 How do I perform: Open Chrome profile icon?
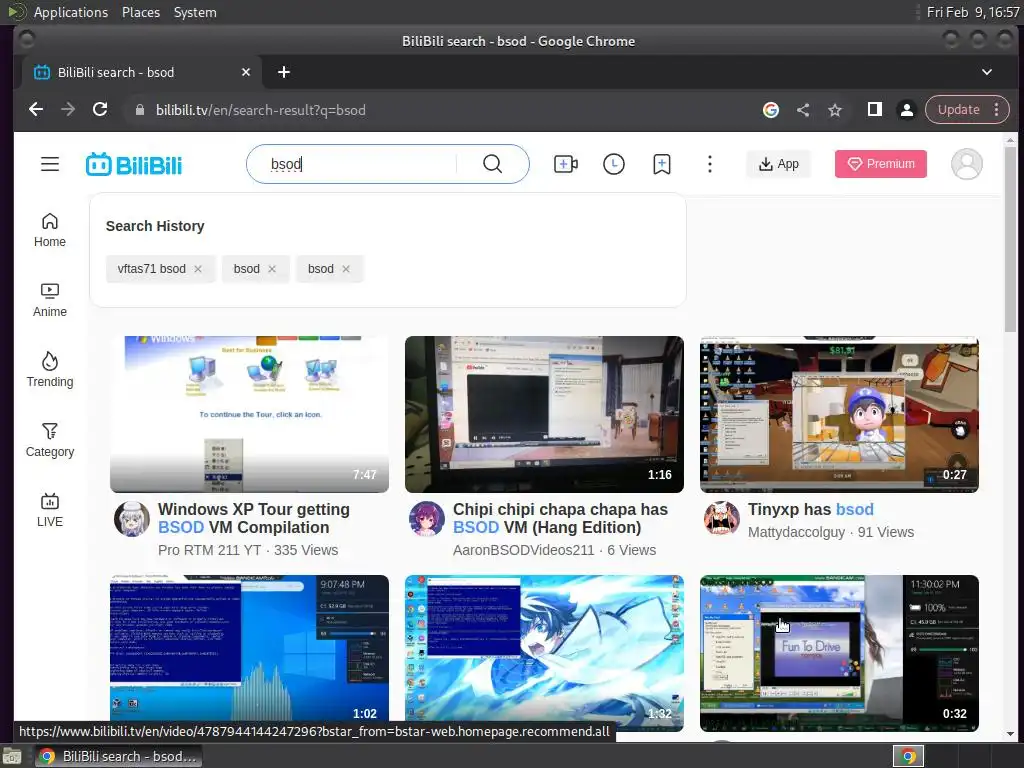tap(906, 110)
